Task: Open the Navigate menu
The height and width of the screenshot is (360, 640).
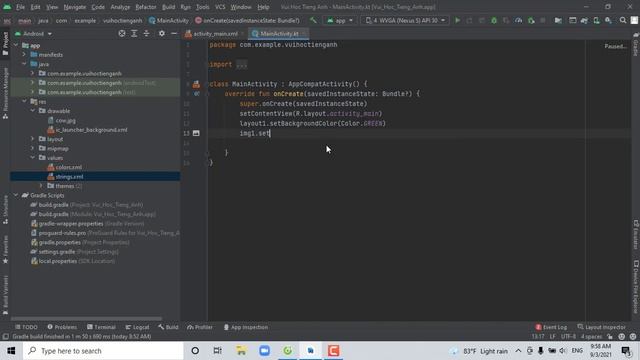Action: click(75, 7)
